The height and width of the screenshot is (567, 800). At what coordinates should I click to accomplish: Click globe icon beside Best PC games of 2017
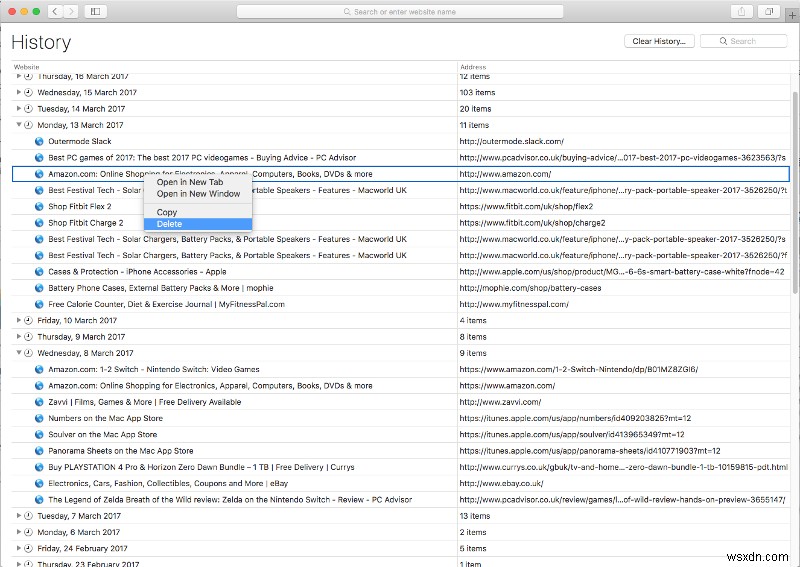pos(39,158)
